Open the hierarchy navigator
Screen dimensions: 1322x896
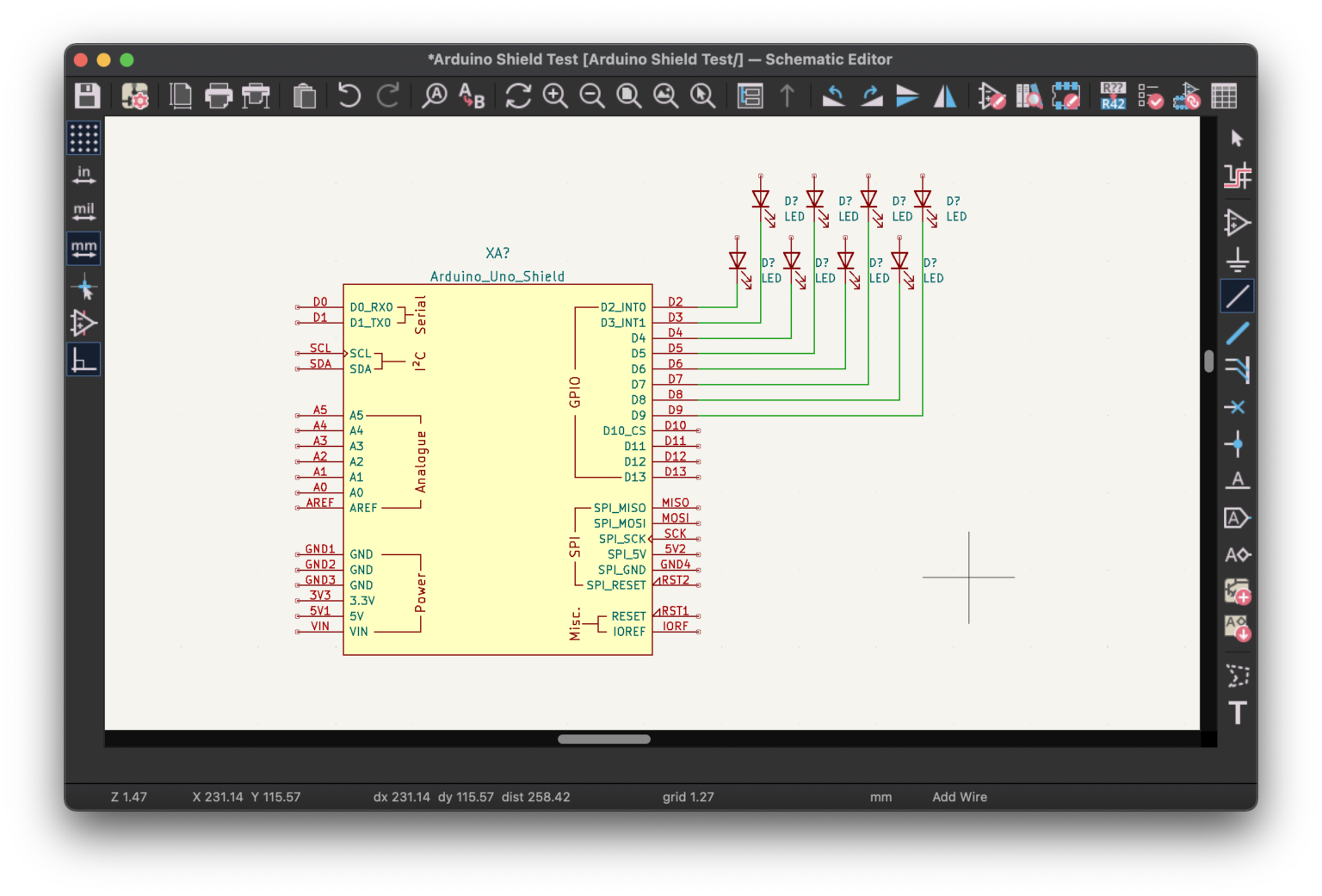[751, 96]
